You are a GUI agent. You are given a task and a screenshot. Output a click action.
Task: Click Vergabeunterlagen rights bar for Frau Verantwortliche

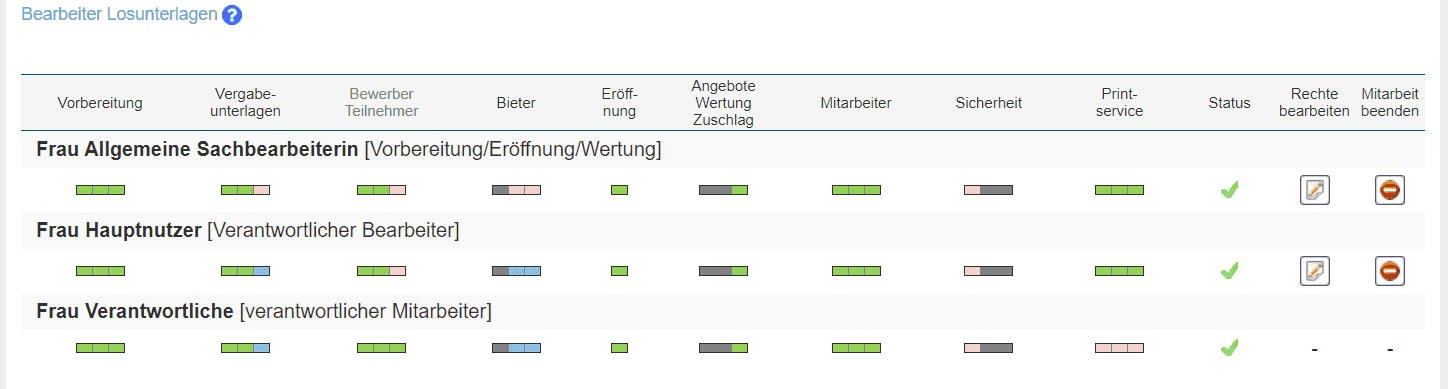pyautogui.click(x=245, y=348)
